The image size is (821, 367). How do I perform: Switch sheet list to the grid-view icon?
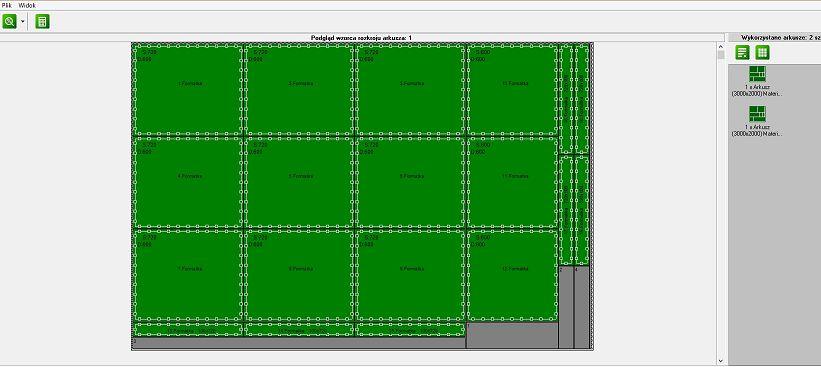(x=762, y=52)
